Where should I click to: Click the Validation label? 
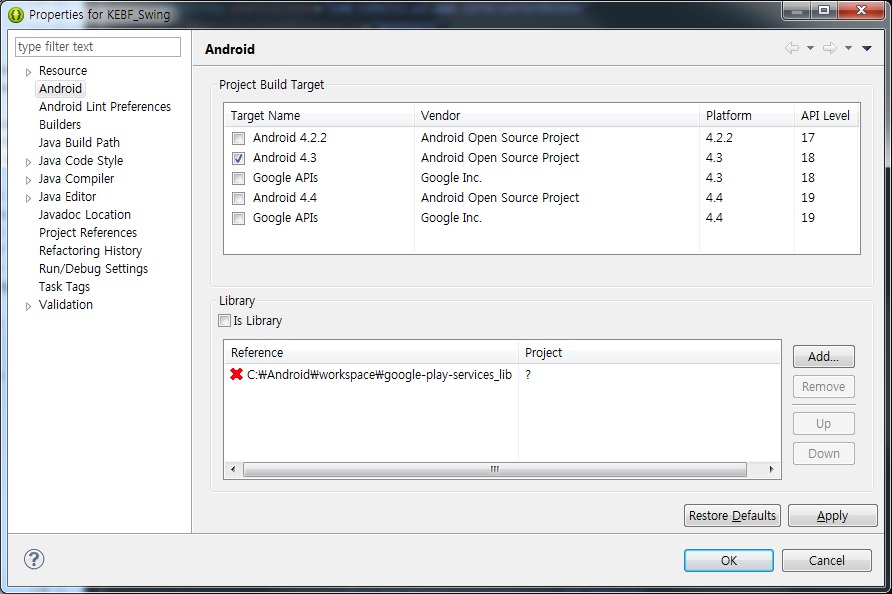[x=65, y=304]
